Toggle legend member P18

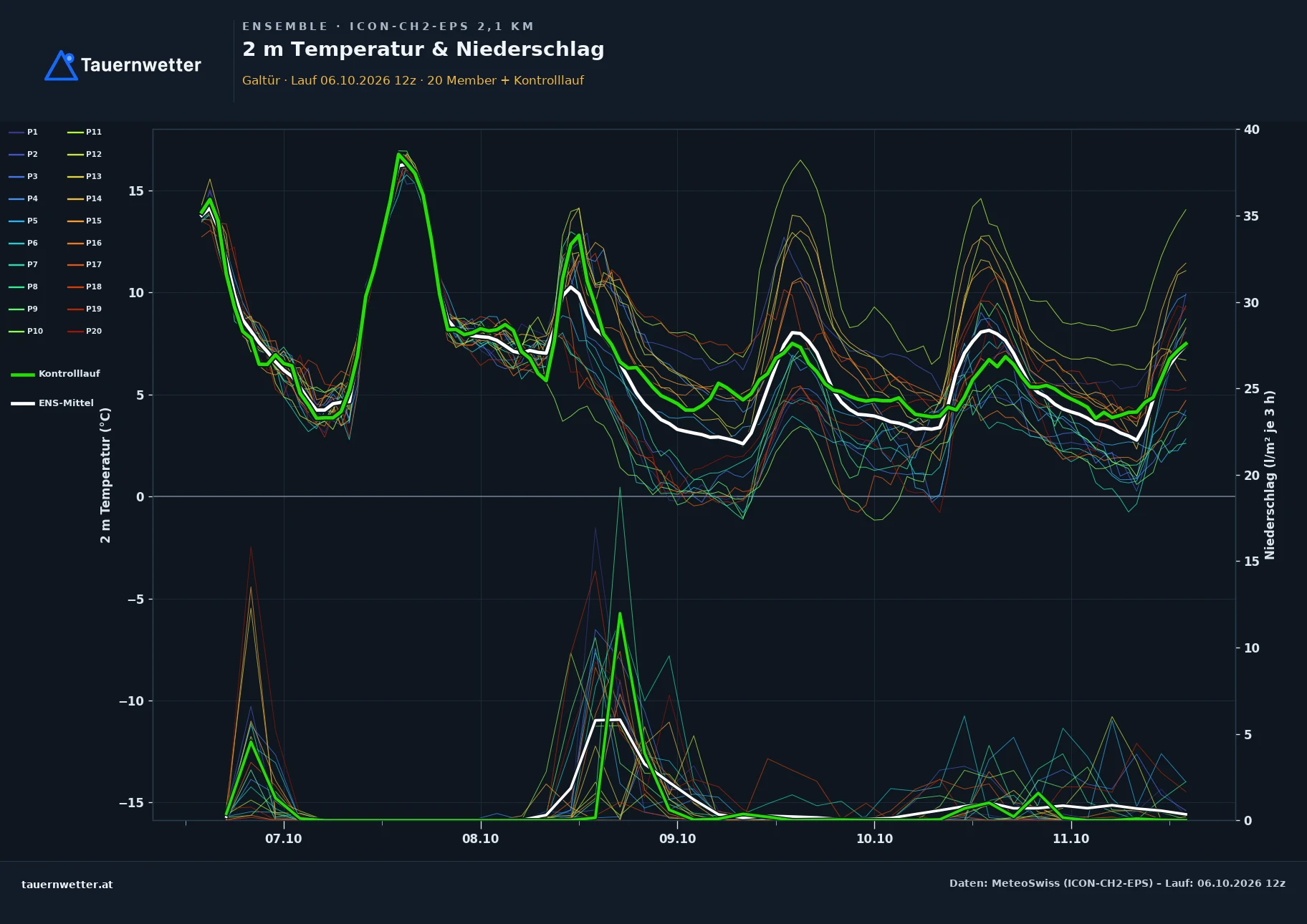[x=85, y=287]
